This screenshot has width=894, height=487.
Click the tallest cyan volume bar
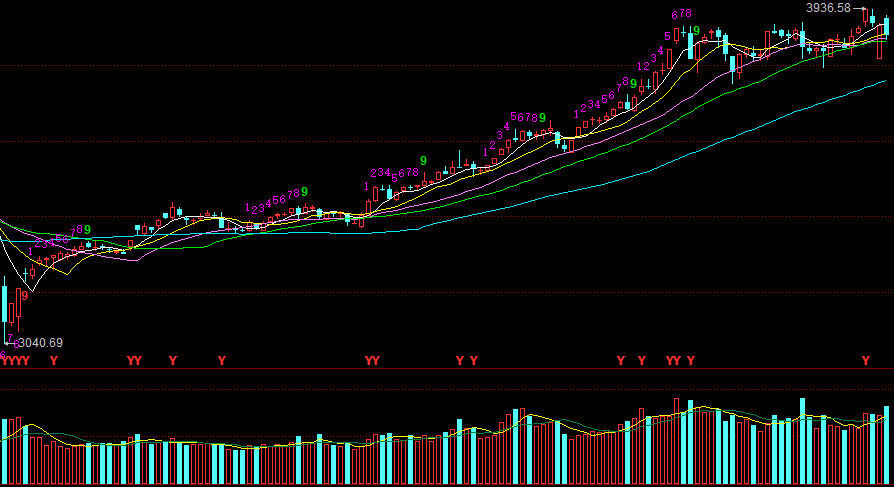pos(801,440)
